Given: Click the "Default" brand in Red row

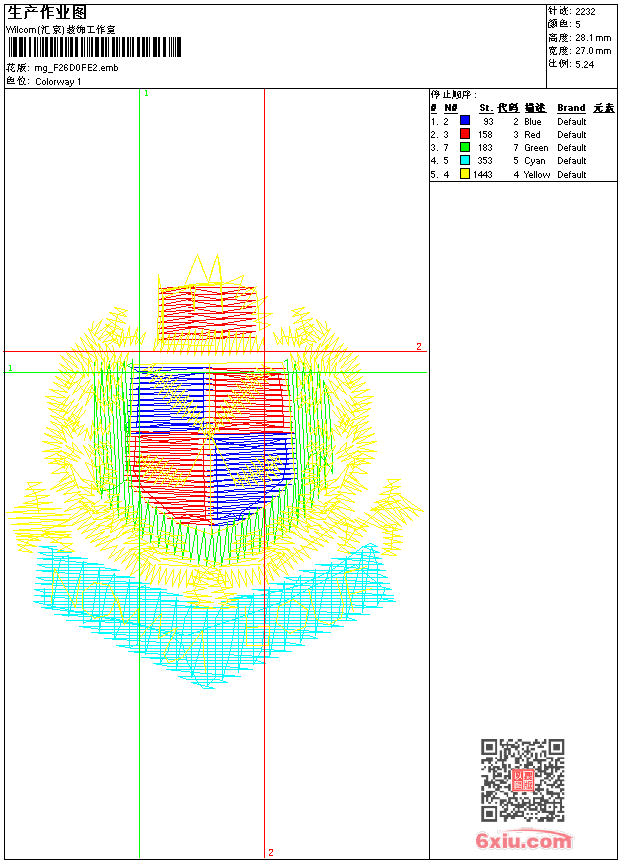Looking at the screenshot, I should [x=572, y=134].
